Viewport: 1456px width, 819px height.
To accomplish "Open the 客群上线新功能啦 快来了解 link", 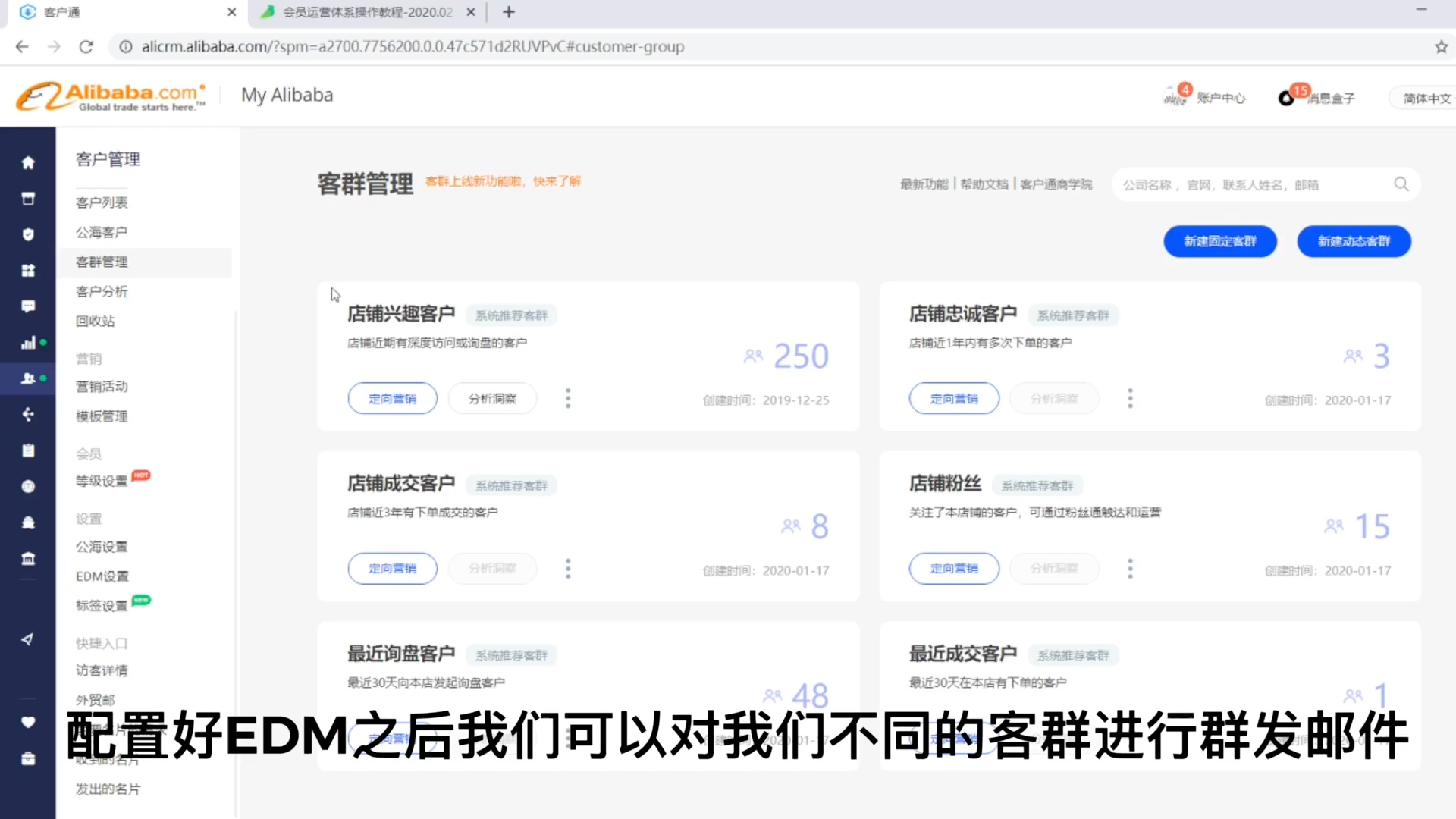I will point(503,180).
